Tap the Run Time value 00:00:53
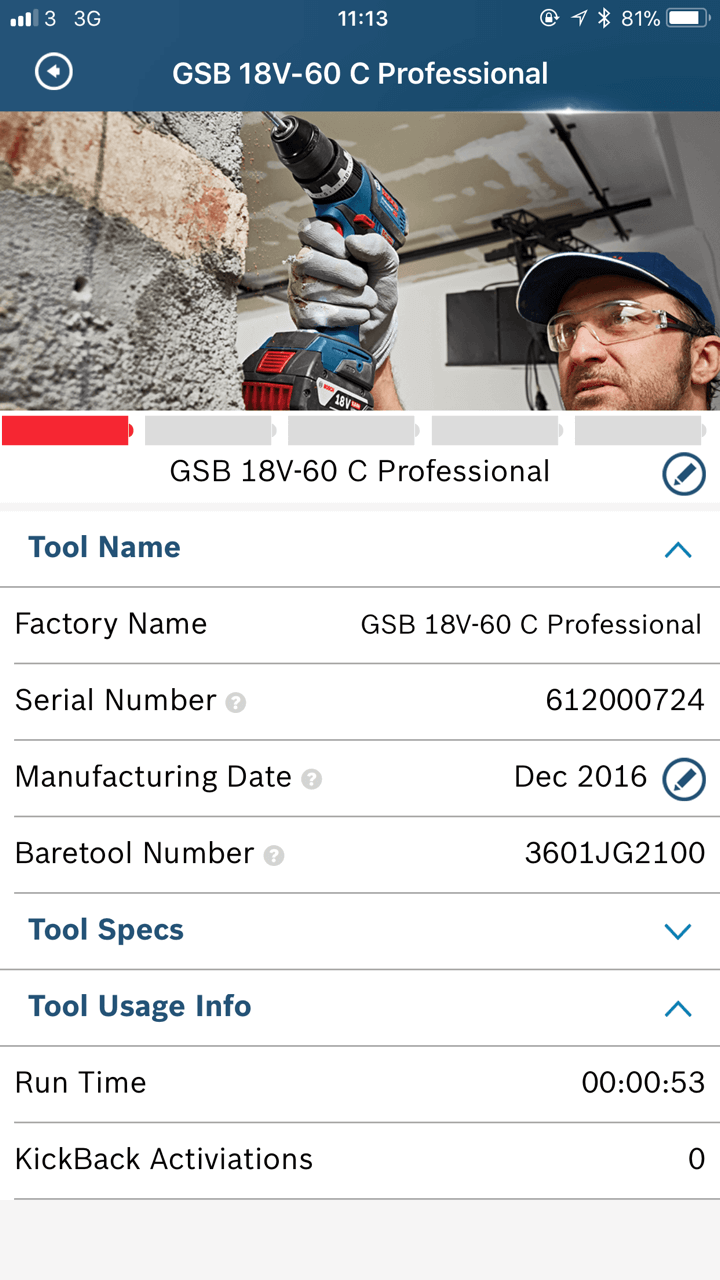Viewport: 720px width, 1280px height. pyautogui.click(x=643, y=1083)
